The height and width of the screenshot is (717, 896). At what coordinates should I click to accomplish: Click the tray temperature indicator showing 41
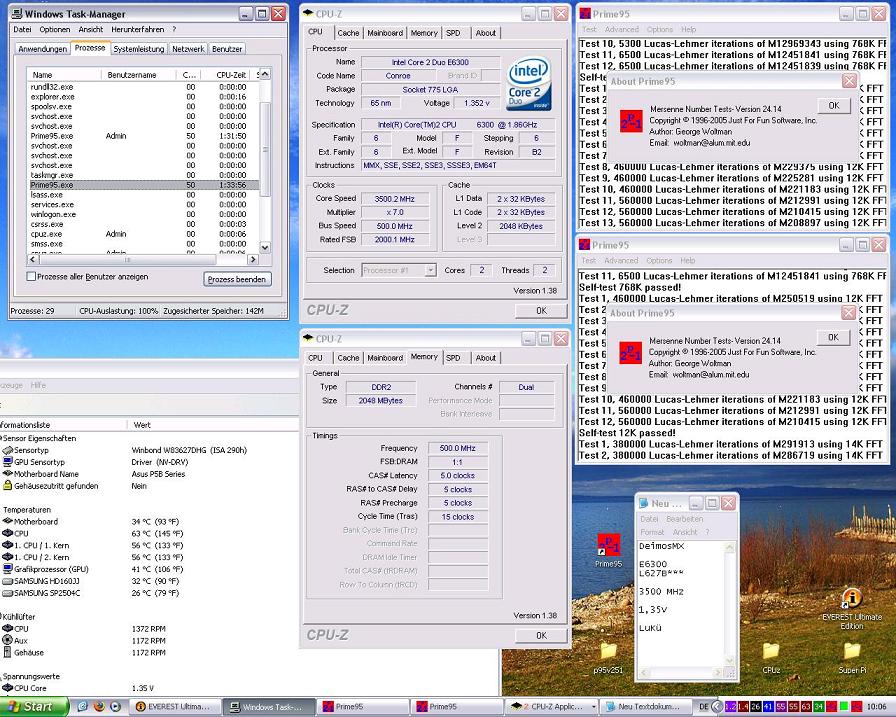pos(767,707)
